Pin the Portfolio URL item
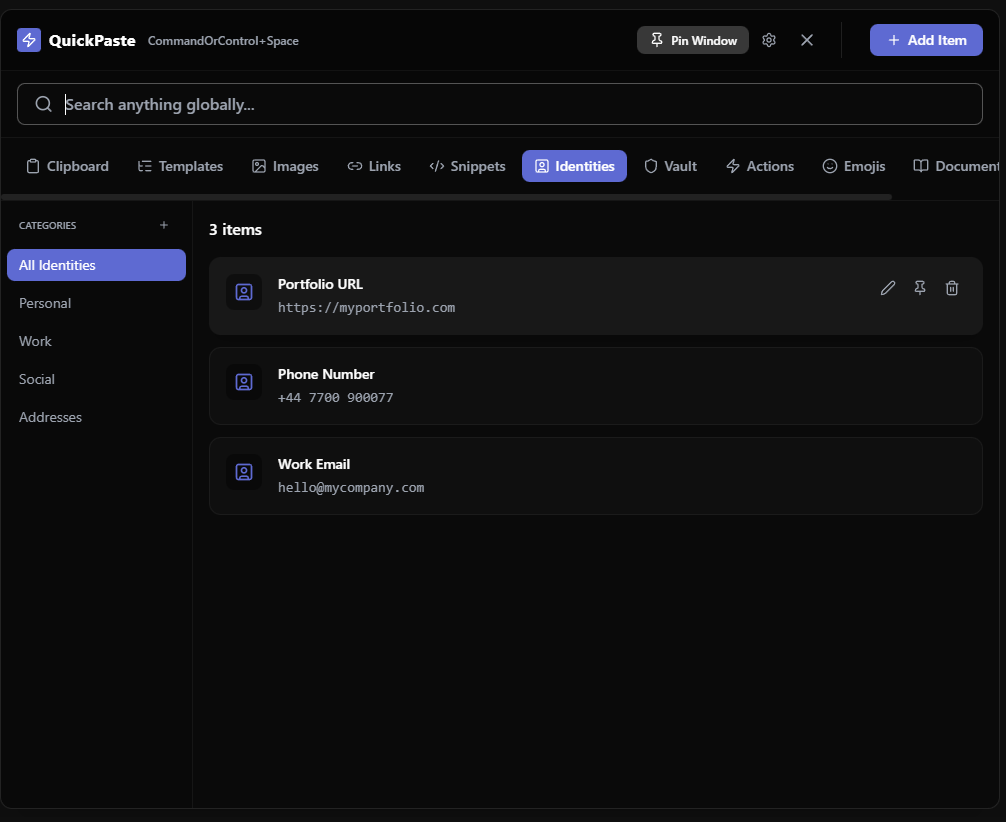The image size is (1006, 822). point(920,288)
